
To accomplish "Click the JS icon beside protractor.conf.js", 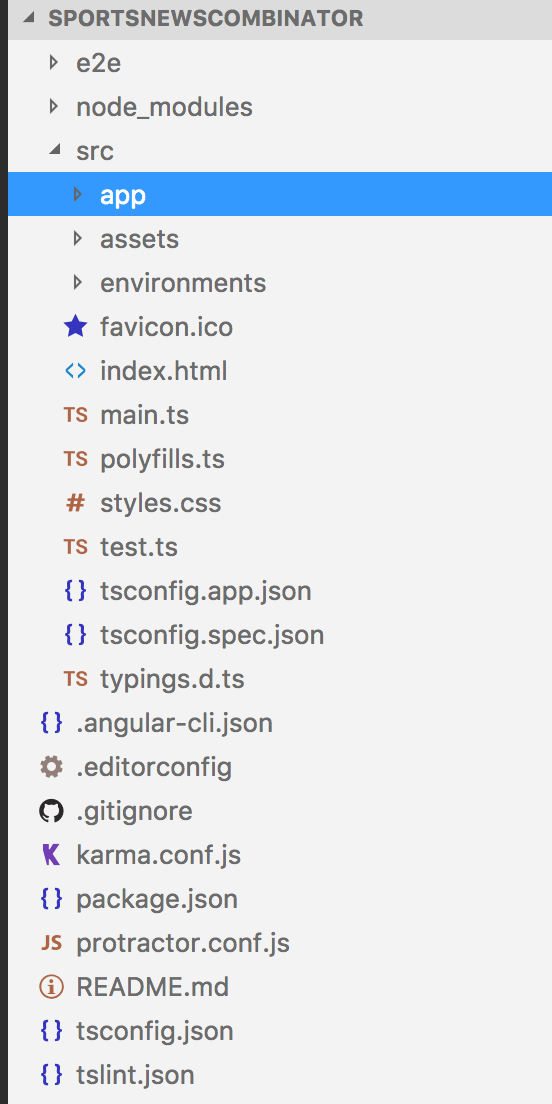I will (51, 943).
